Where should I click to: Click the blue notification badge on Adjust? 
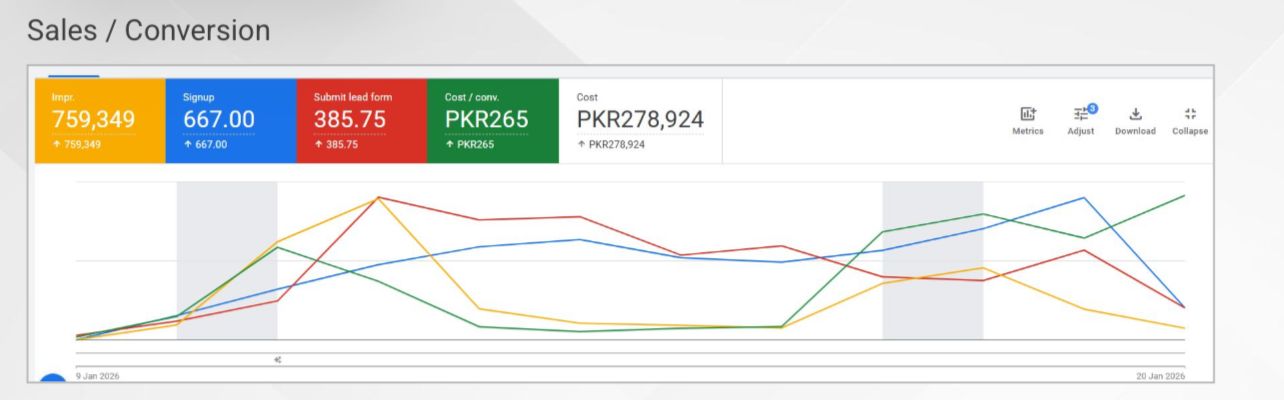pos(1092,108)
